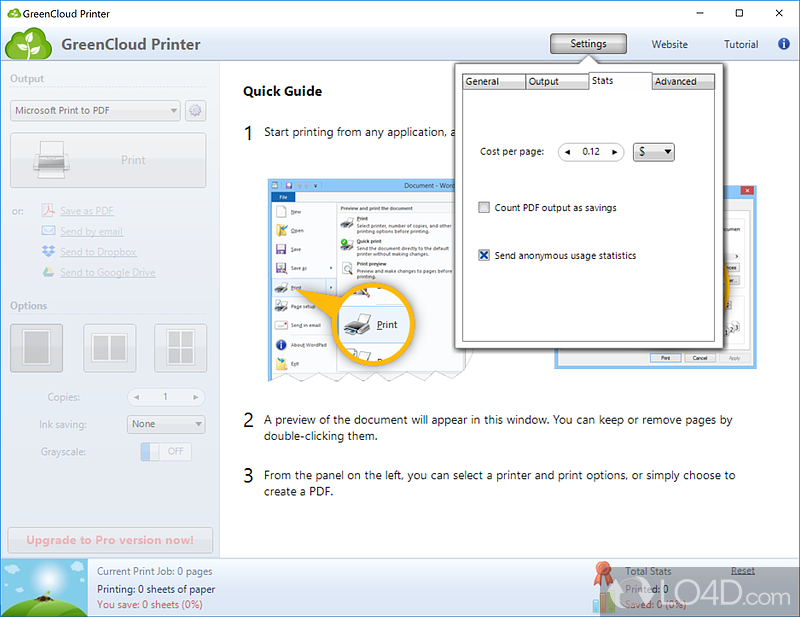
Task: Open the Tutorial link
Action: tap(741, 44)
